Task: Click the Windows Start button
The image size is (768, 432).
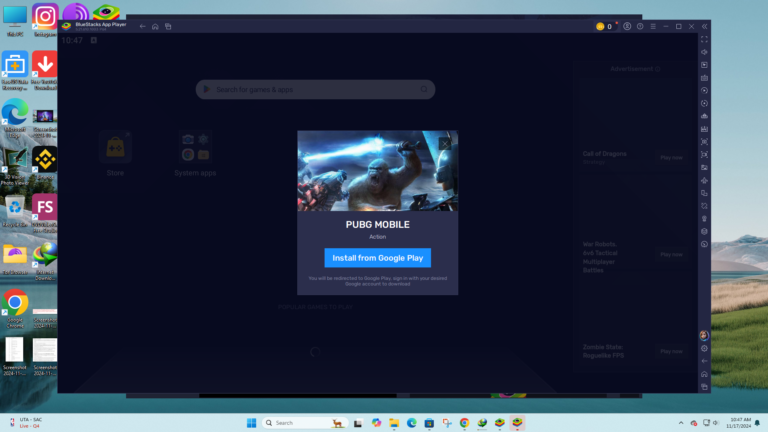Action: pos(251,423)
